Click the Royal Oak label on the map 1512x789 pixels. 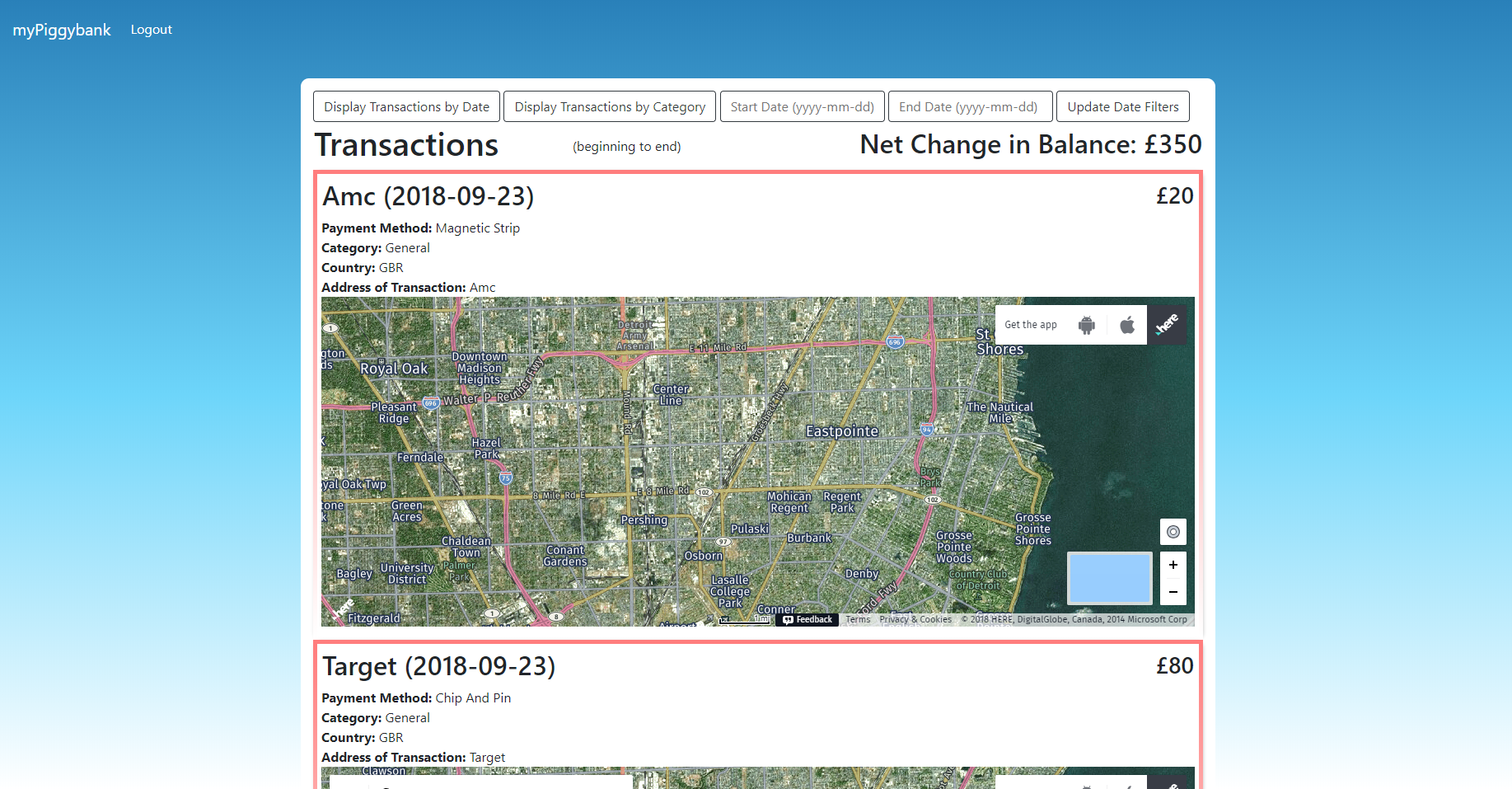[394, 369]
